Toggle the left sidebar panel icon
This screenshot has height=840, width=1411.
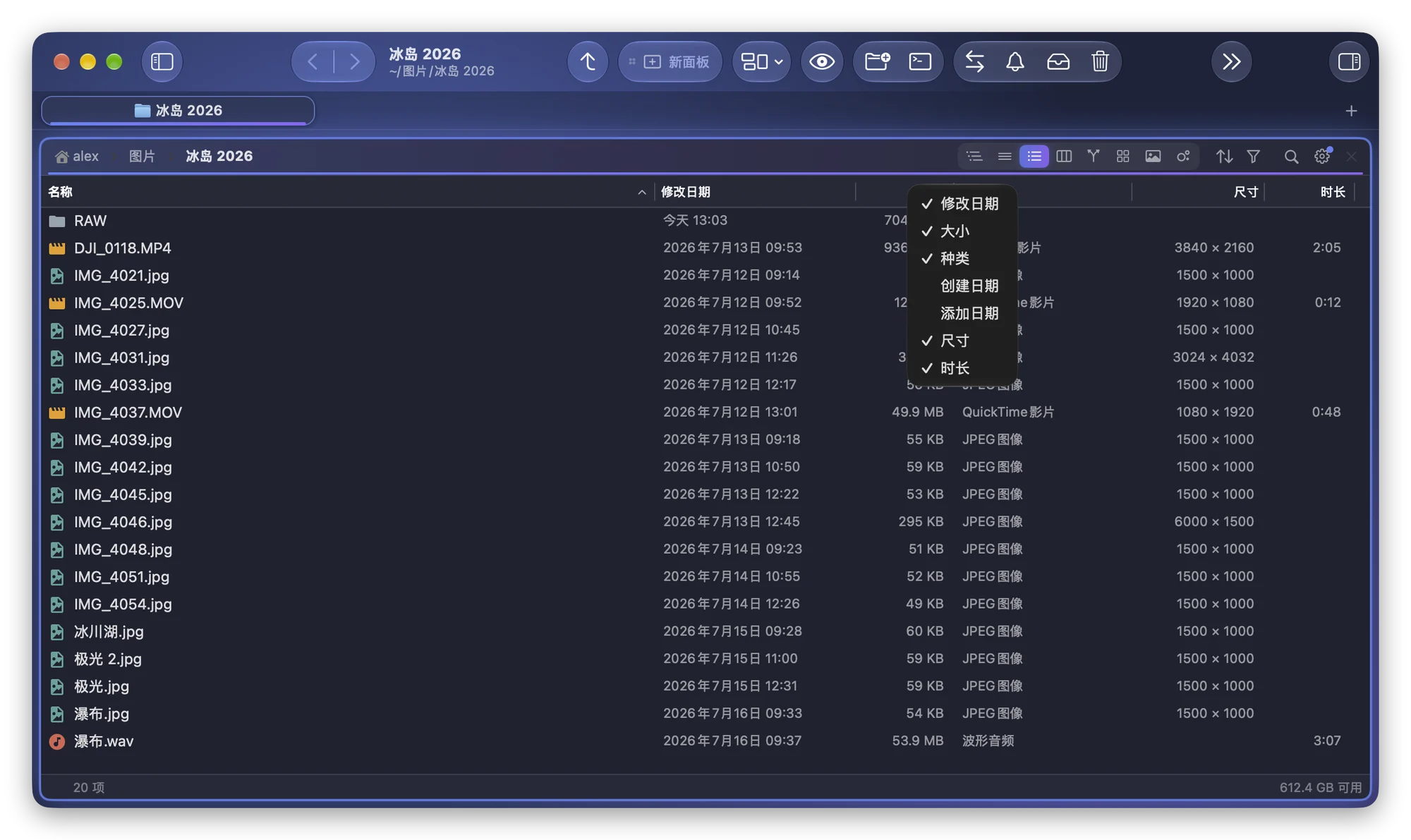pyautogui.click(x=162, y=61)
